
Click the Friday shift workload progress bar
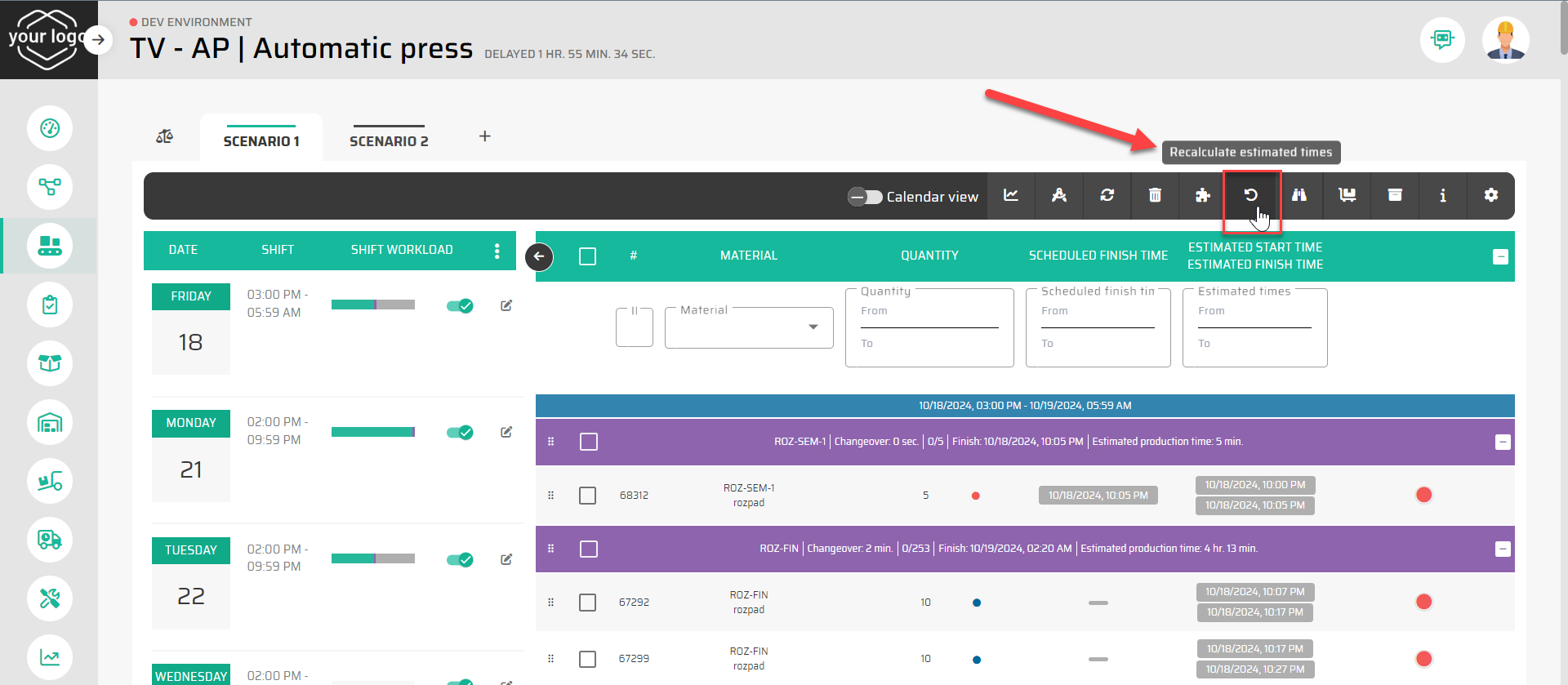coord(372,305)
